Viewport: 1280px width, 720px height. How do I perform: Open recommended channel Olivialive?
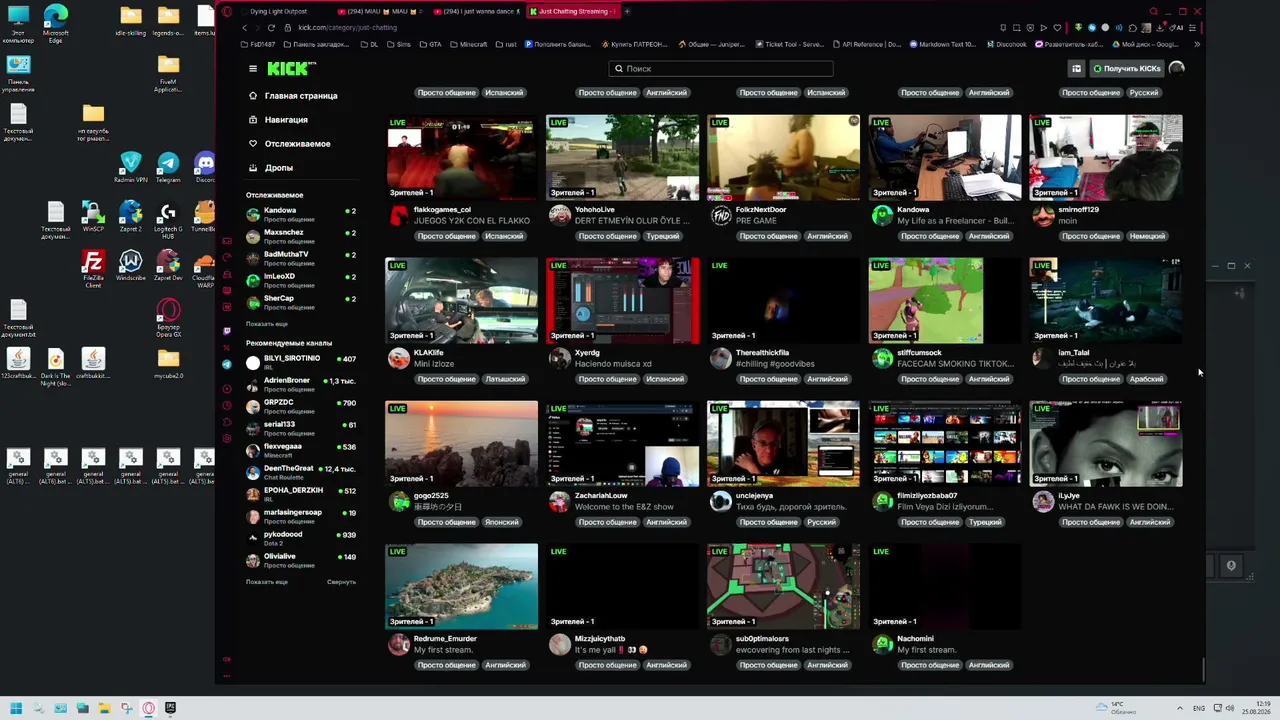301,560
